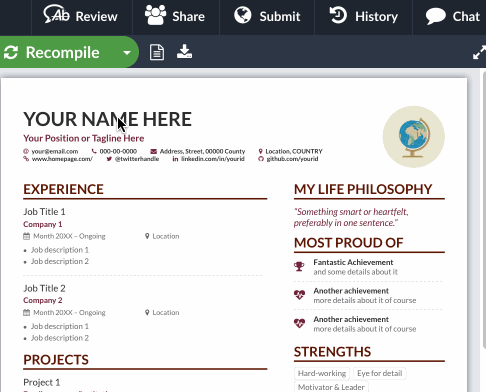Click the globe profile picture in CV
The image size is (486, 392).
(414, 137)
